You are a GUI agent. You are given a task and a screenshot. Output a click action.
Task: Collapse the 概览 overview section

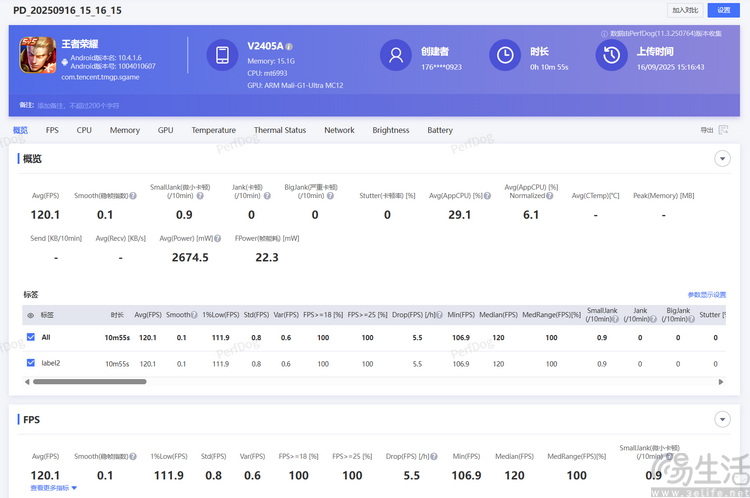(x=722, y=159)
